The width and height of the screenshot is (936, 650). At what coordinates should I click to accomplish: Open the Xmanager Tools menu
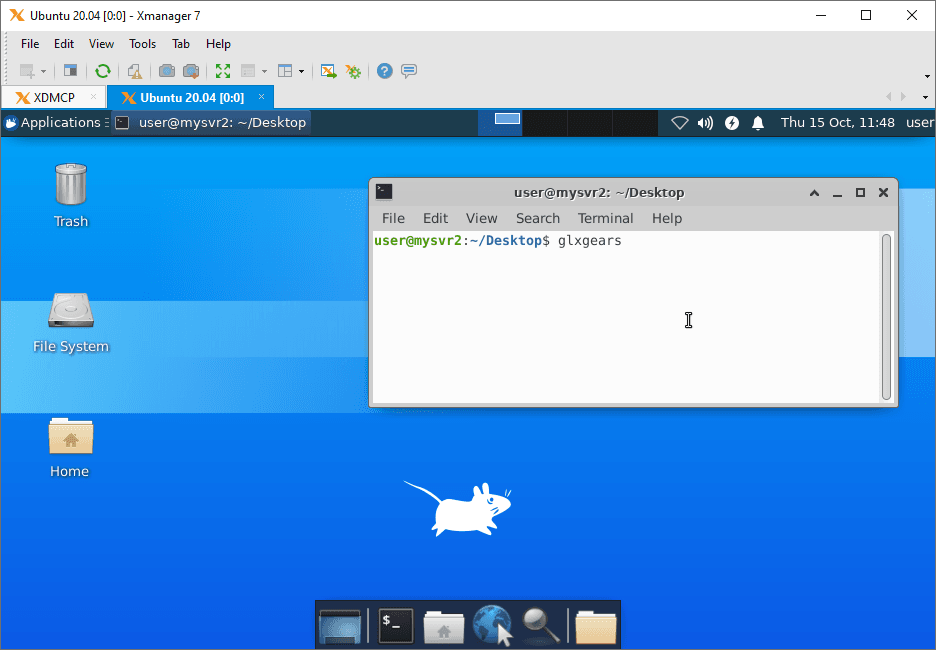point(142,44)
